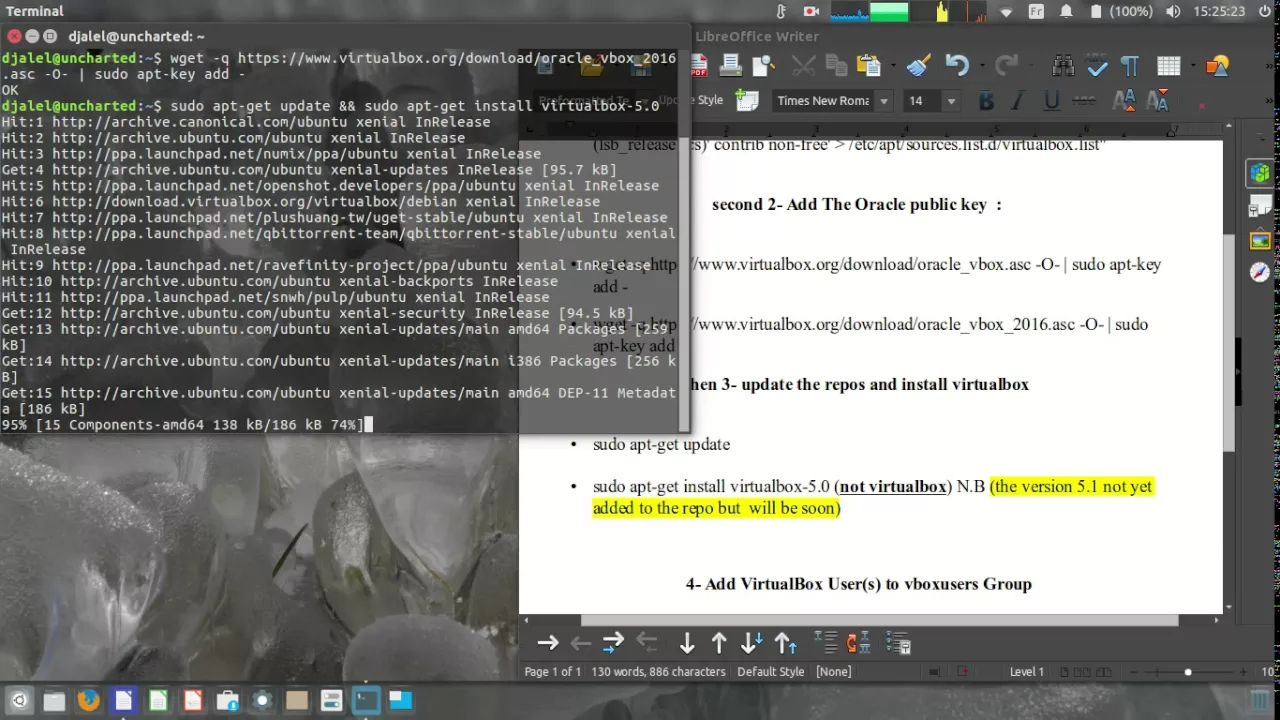Toggle Italic formatting
The height and width of the screenshot is (720, 1280).
tap(1018, 100)
